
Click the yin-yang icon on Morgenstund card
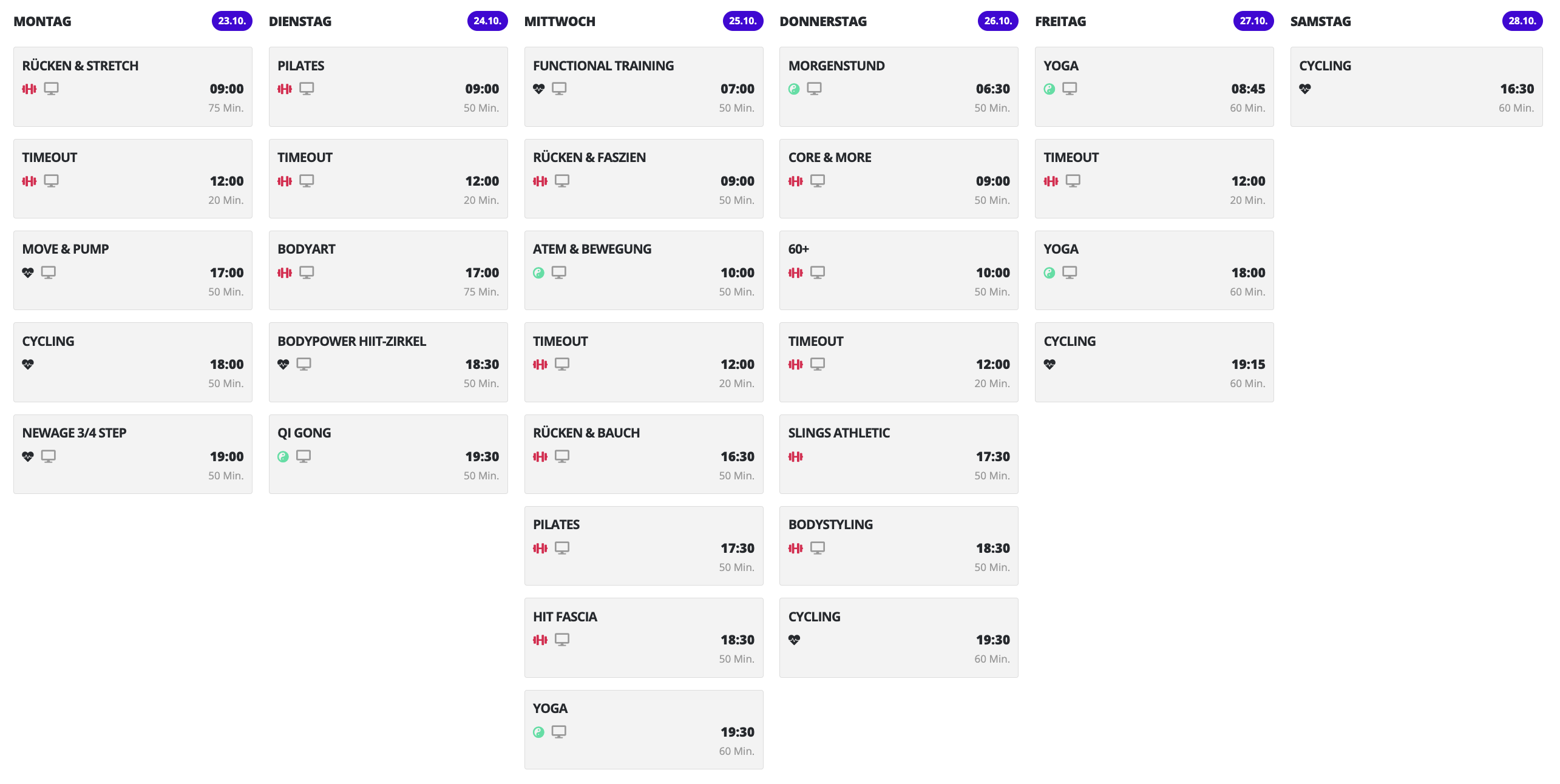click(794, 89)
